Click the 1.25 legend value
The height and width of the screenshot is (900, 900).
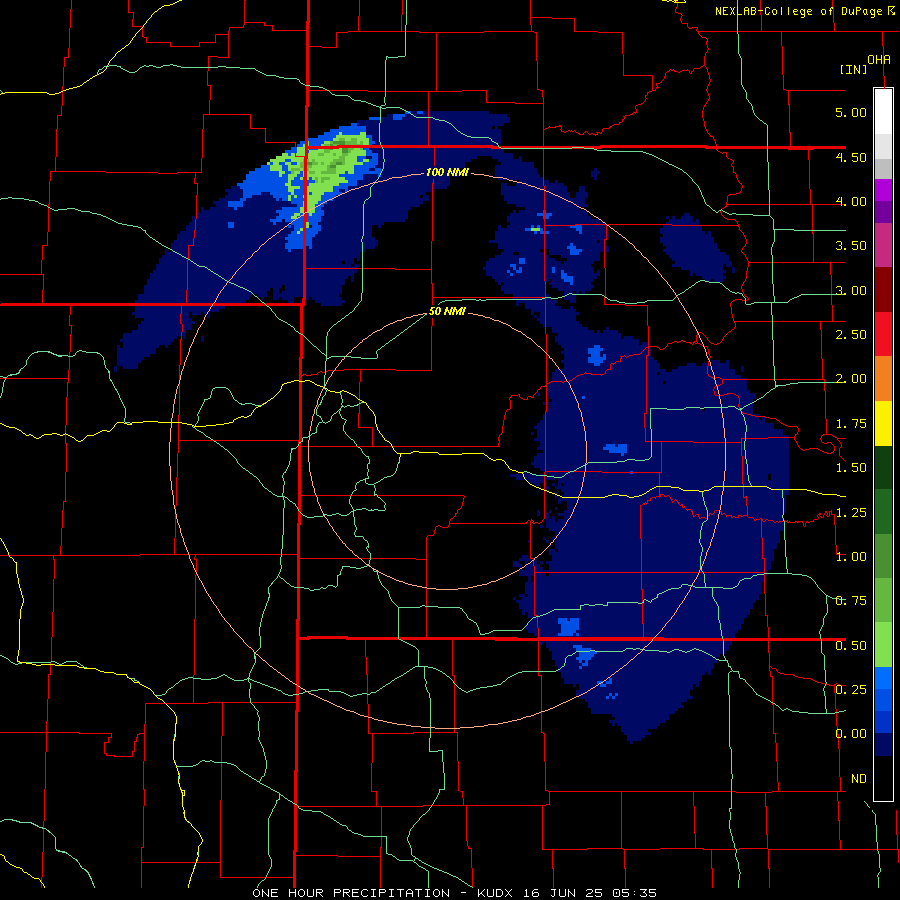point(851,513)
